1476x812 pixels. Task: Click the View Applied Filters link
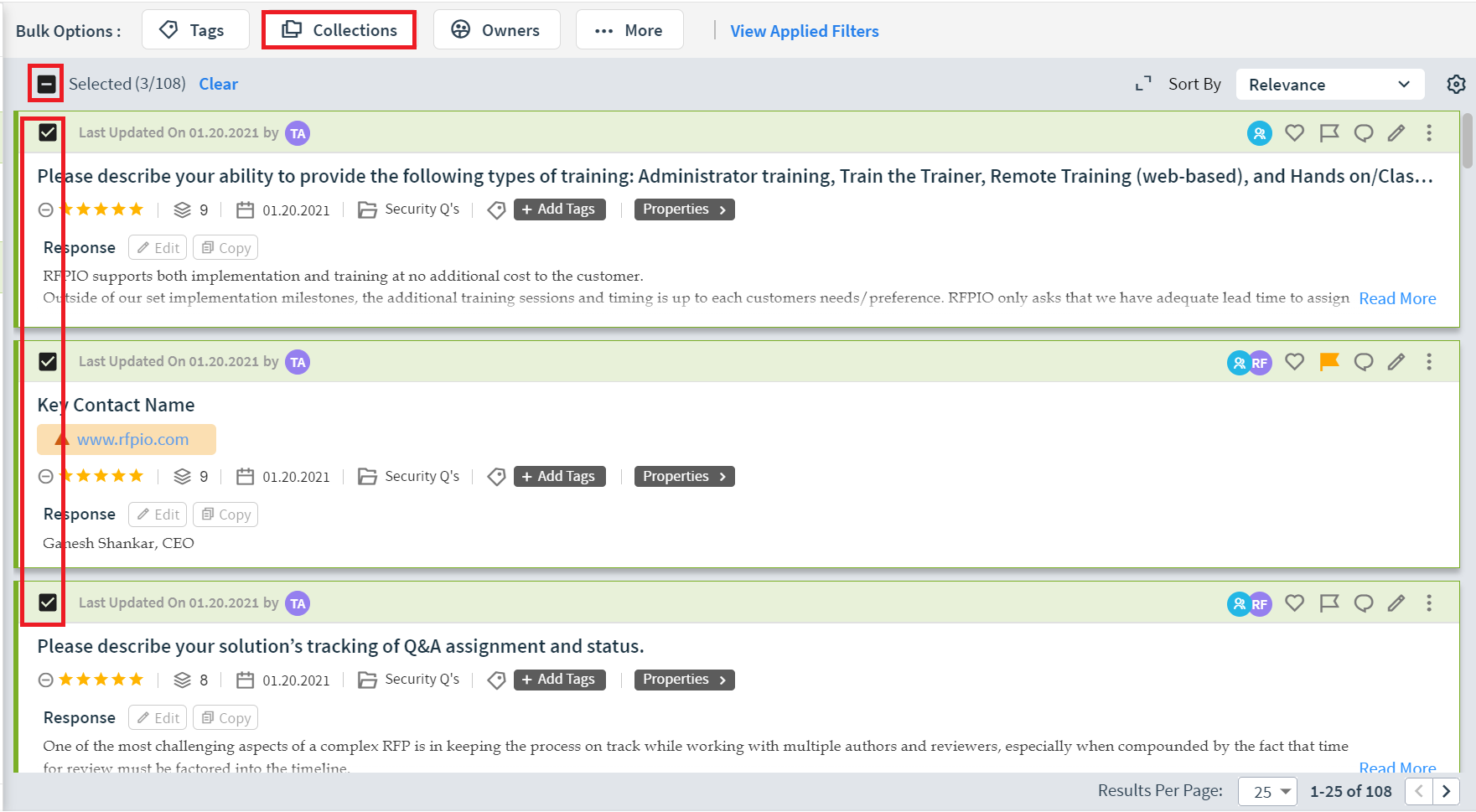pyautogui.click(x=805, y=31)
